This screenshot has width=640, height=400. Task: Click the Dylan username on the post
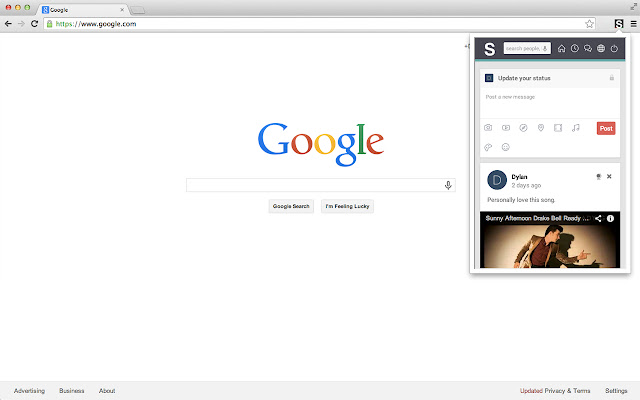pos(519,177)
